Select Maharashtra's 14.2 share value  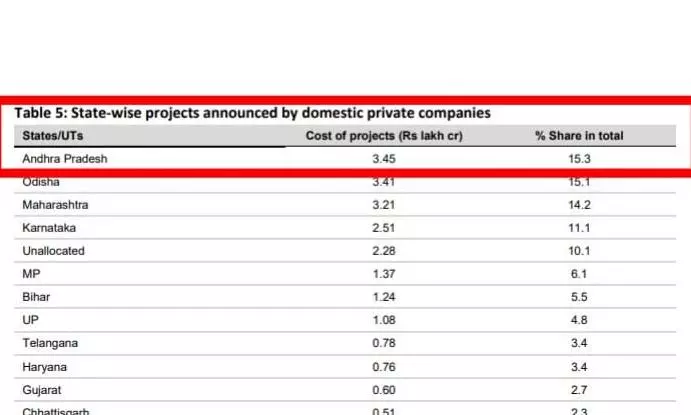click(579, 205)
